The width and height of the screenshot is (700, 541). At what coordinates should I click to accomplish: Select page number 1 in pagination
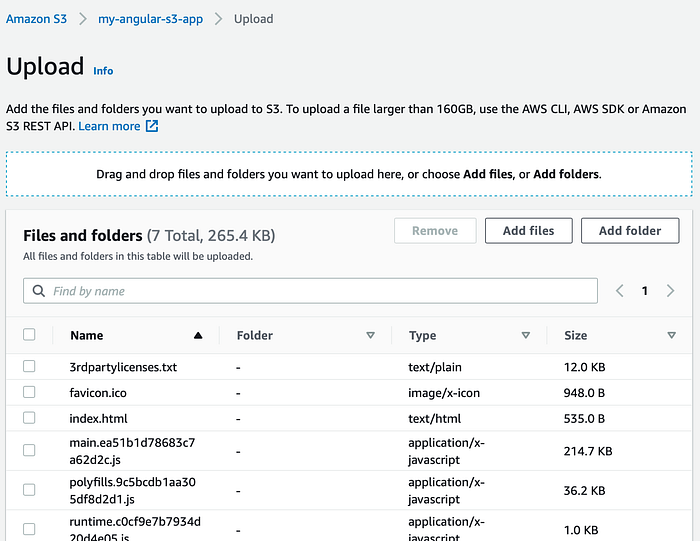point(645,291)
